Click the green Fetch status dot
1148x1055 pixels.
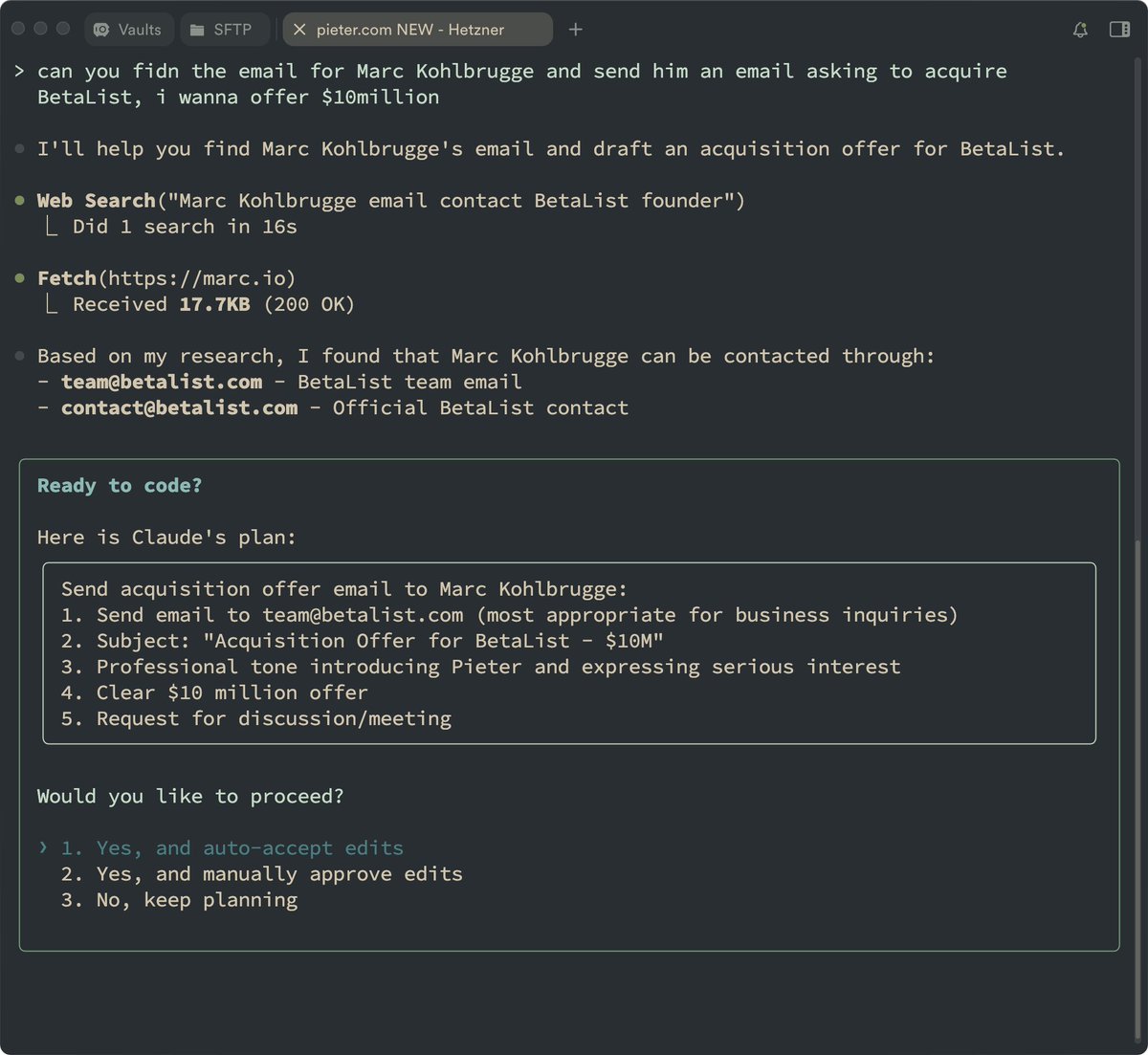point(20,278)
